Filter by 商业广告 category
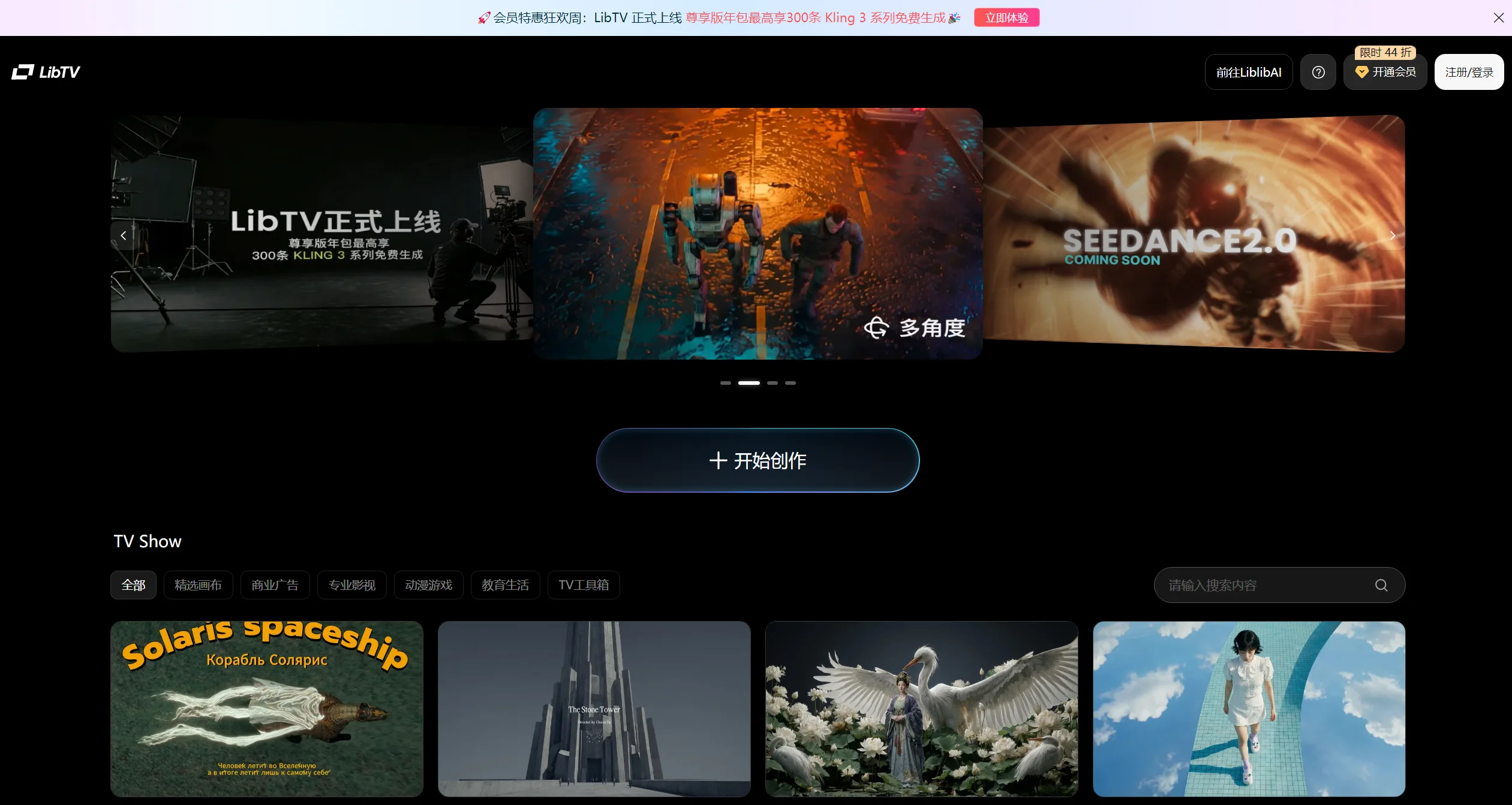1512x805 pixels. pos(275,585)
